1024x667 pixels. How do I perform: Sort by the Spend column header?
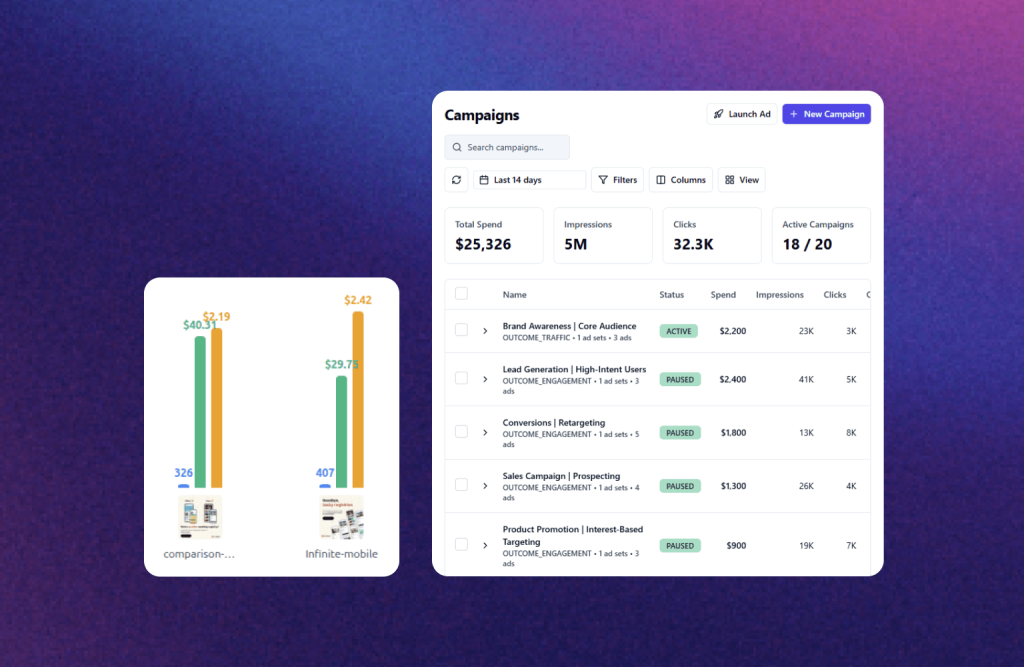click(x=723, y=295)
